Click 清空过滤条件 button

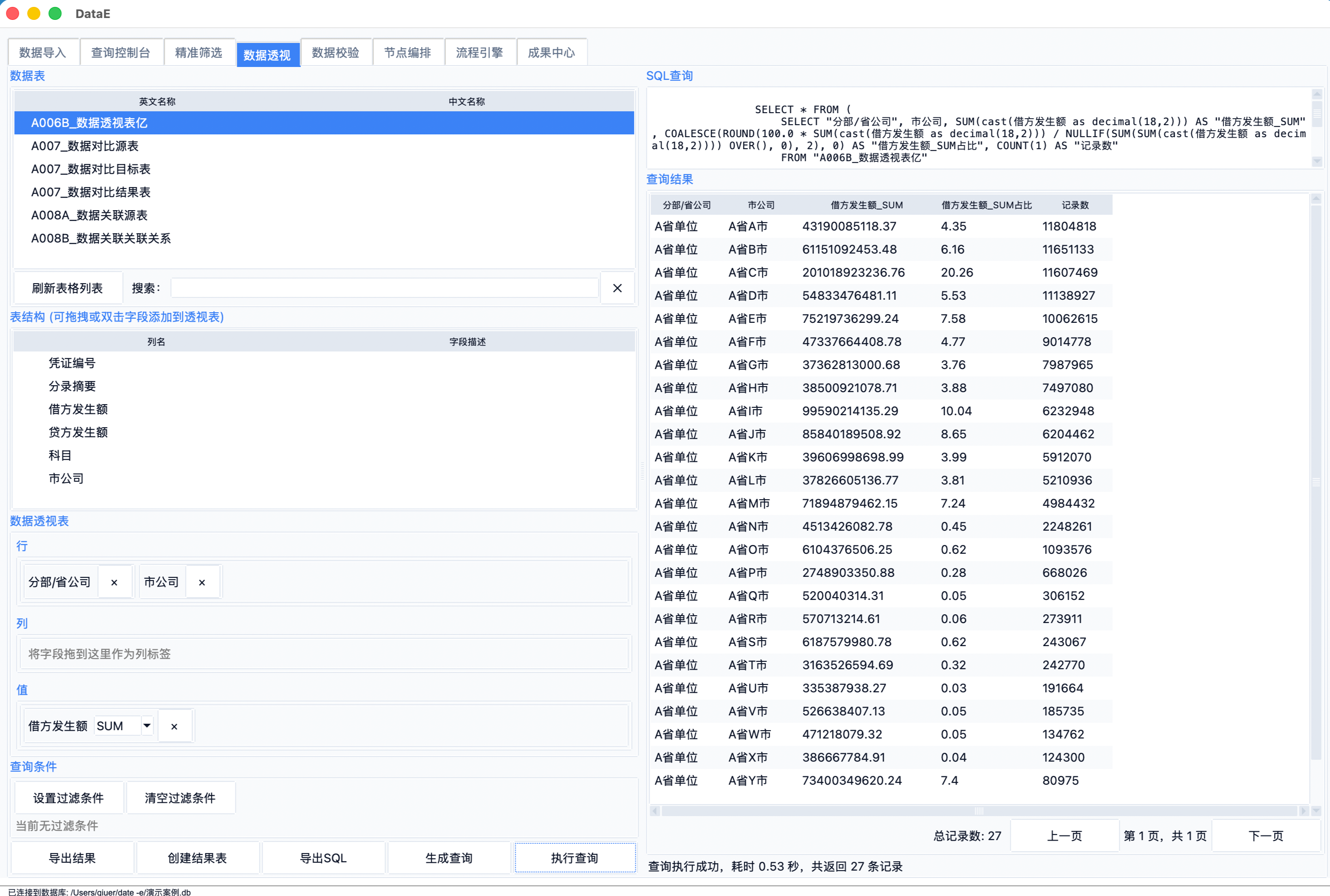[x=180, y=798]
